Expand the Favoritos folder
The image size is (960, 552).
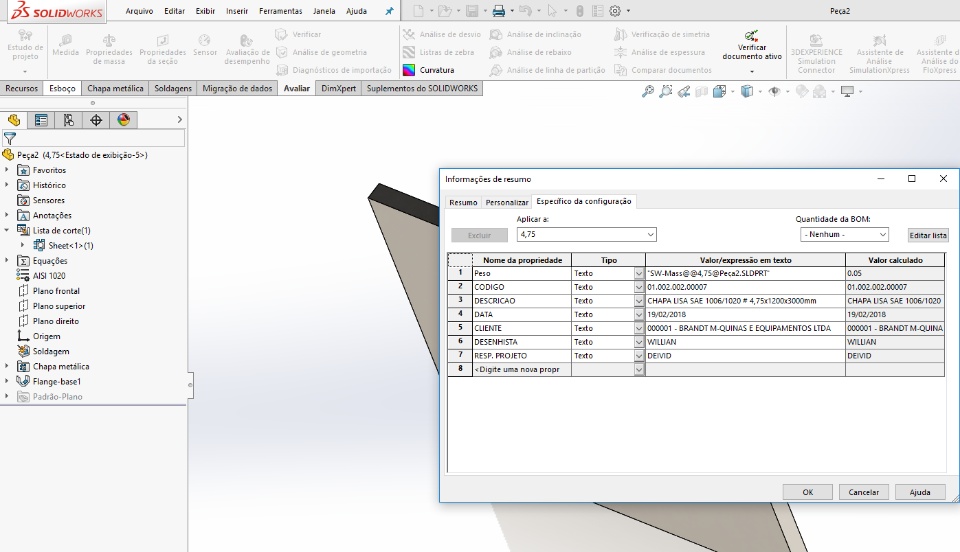(7, 170)
